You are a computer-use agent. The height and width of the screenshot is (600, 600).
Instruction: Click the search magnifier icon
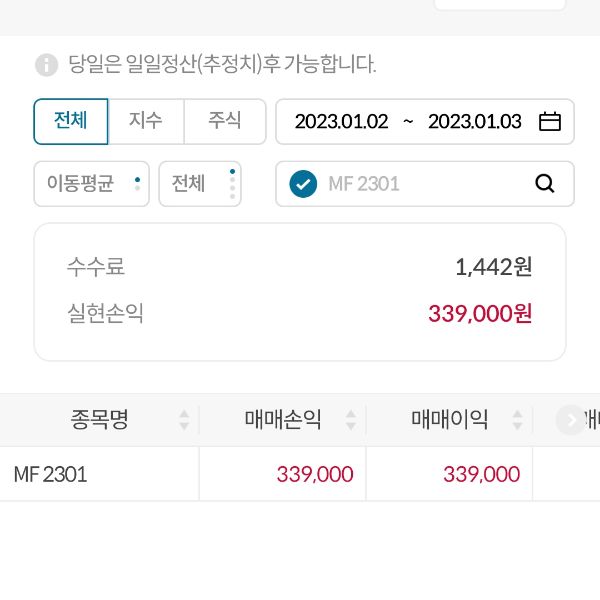(545, 184)
